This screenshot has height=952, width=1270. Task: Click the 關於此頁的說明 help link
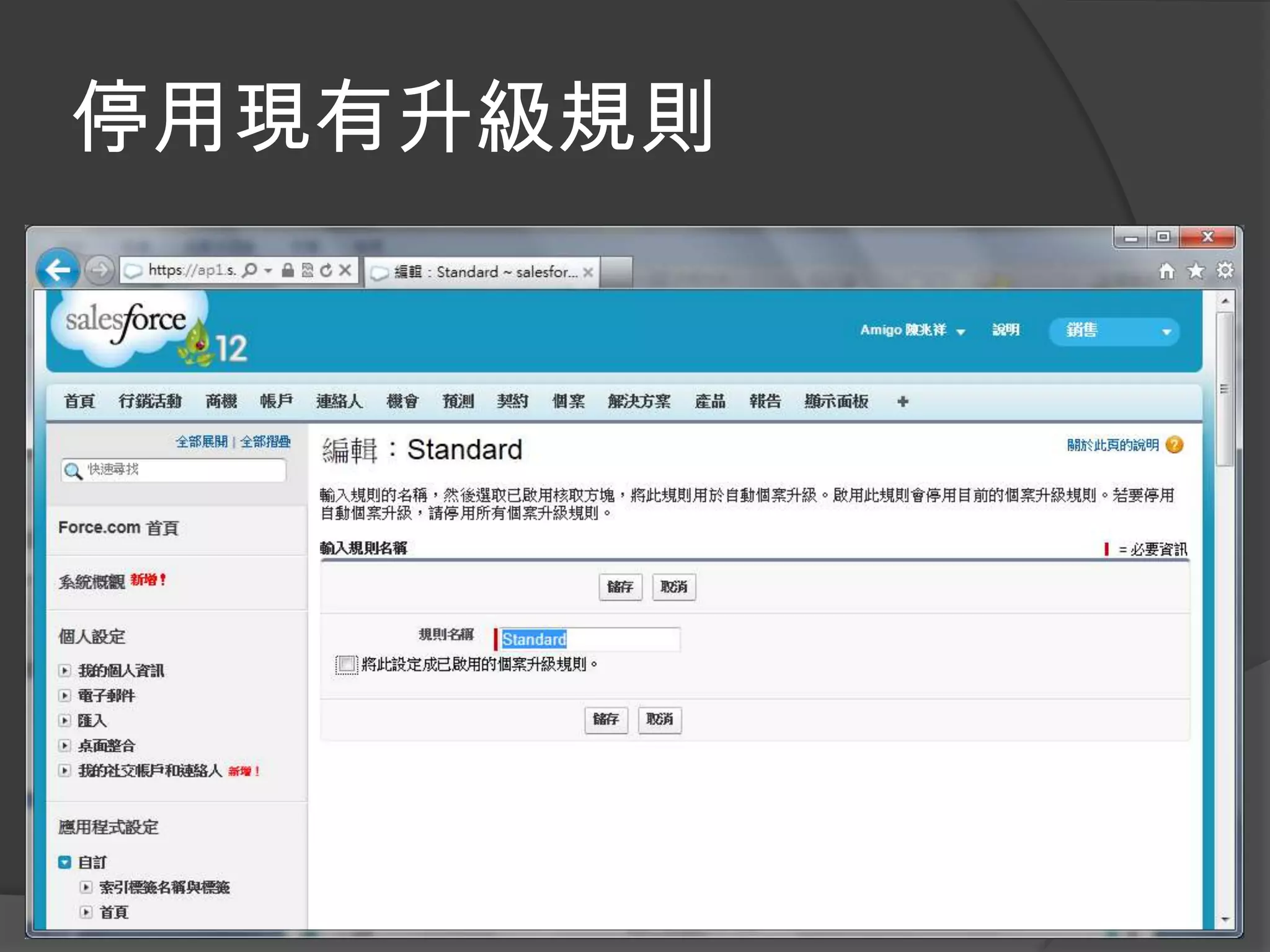tap(1112, 445)
